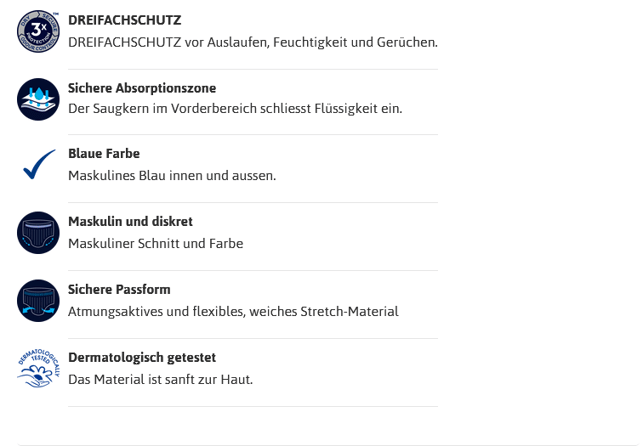Viewport: 643px width, 446px height.
Task: Click the Dermatologically Tested icon
Action: [39, 367]
